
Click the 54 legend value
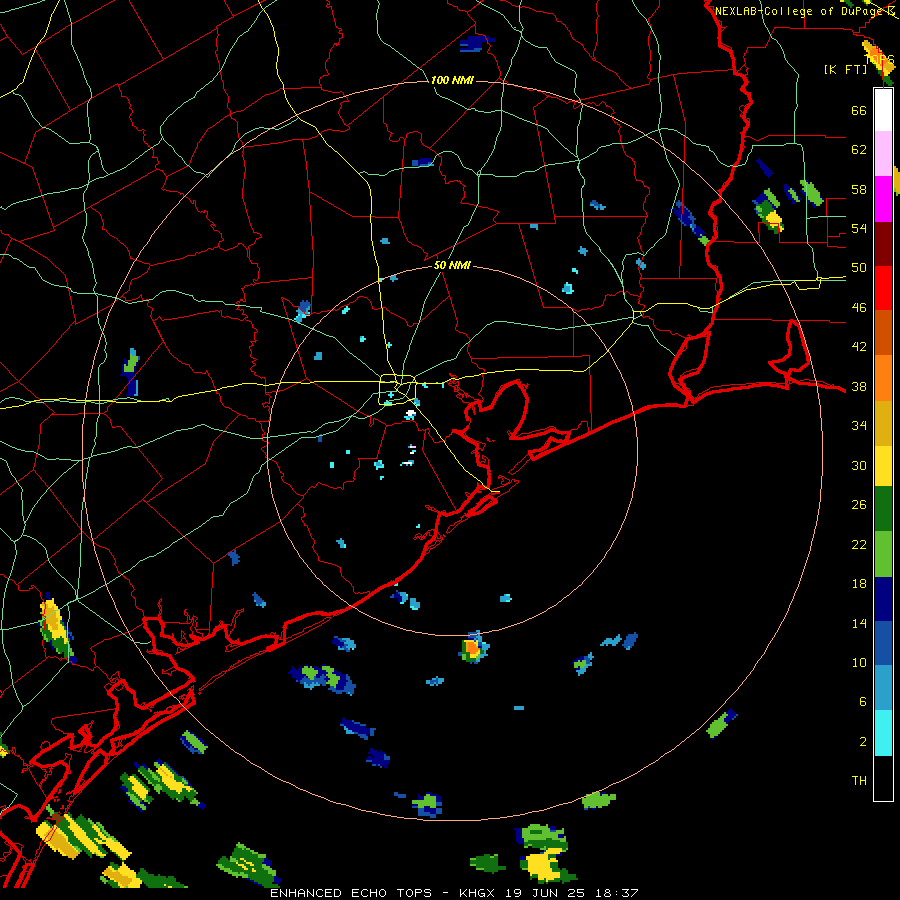(859, 228)
